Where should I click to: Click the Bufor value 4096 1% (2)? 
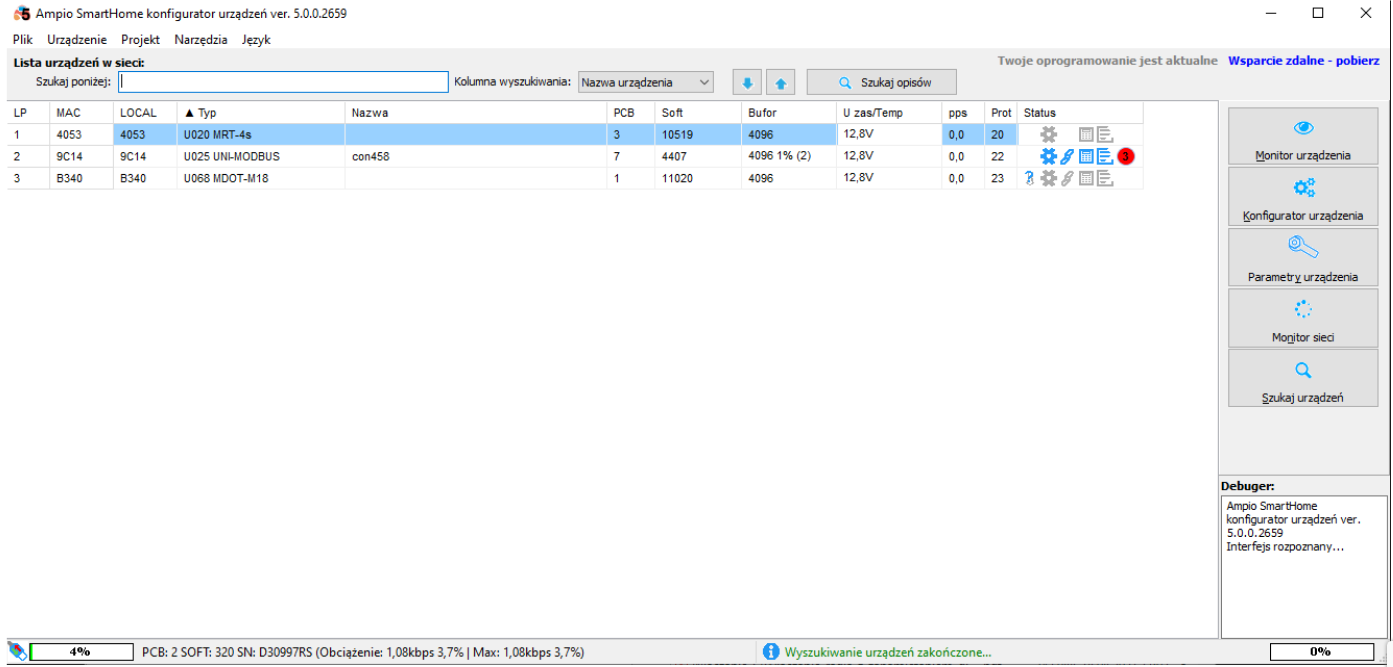pos(779,156)
